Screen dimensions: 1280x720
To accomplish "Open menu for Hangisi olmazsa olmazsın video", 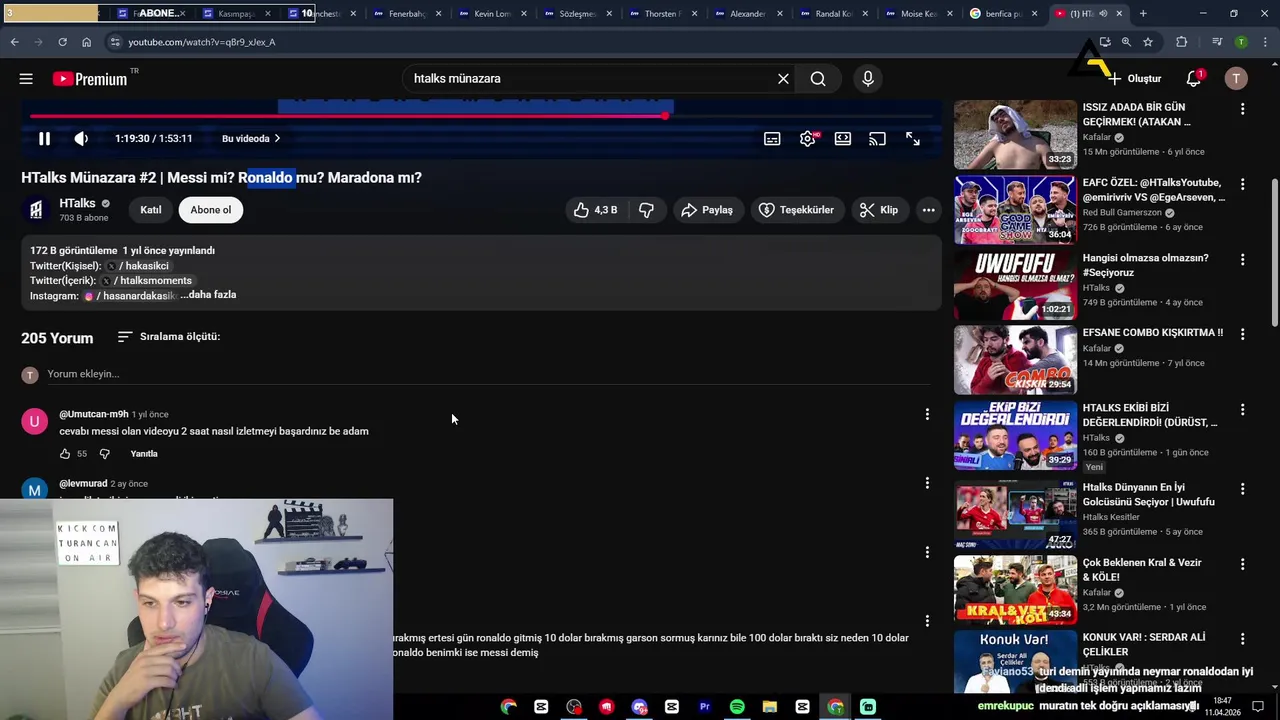I will click(x=1243, y=259).
